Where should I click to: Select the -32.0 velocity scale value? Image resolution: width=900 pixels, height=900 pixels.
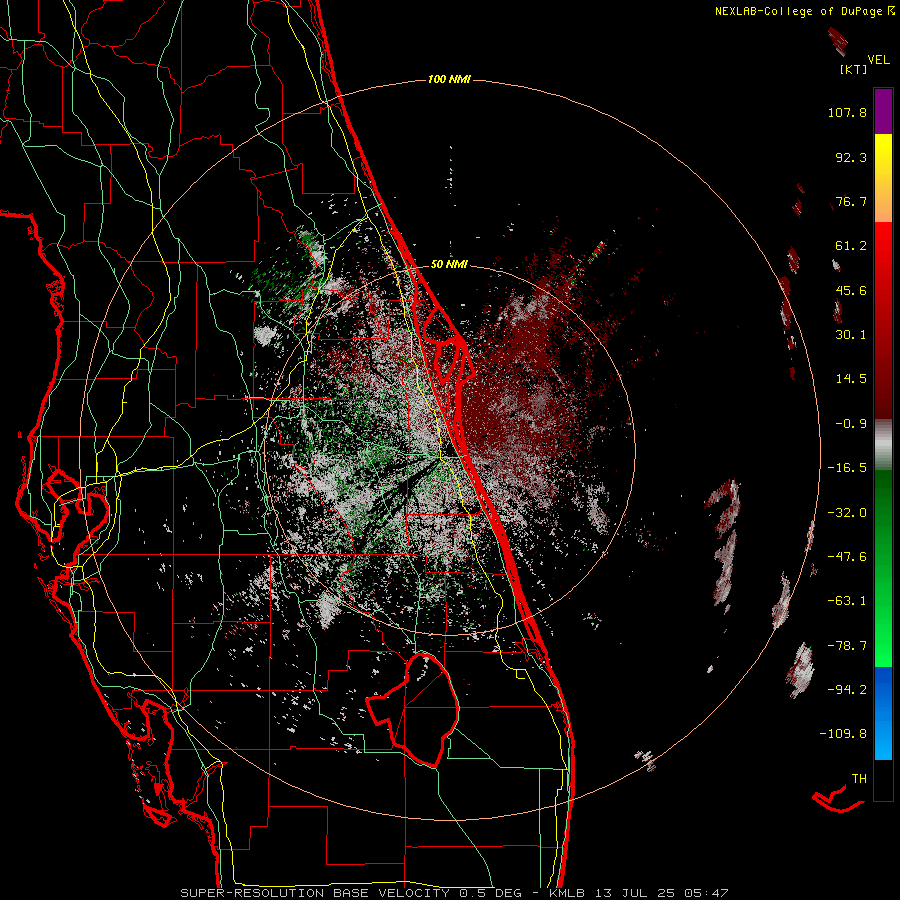point(847,513)
